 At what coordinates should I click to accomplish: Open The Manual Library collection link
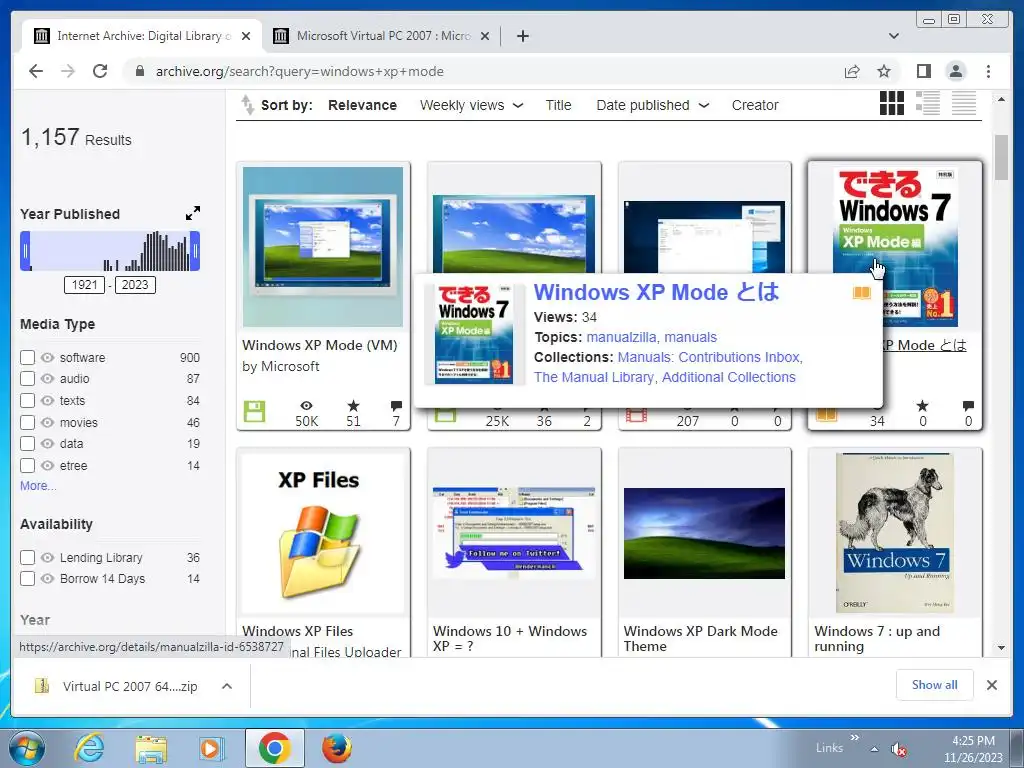pos(594,377)
